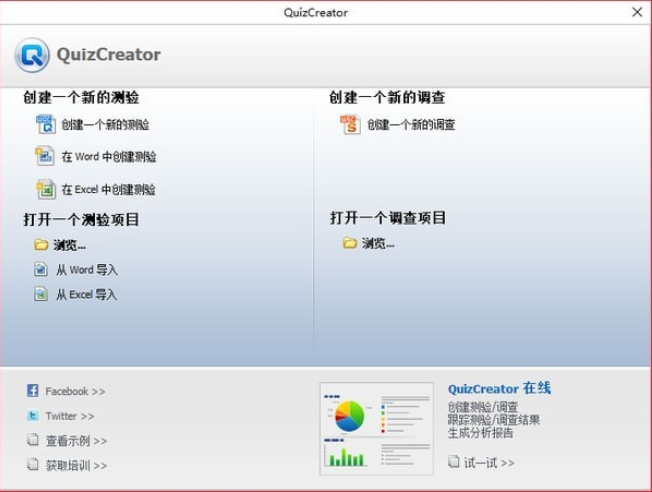
Task: Close the QuizCreator window
Action: pos(637,12)
